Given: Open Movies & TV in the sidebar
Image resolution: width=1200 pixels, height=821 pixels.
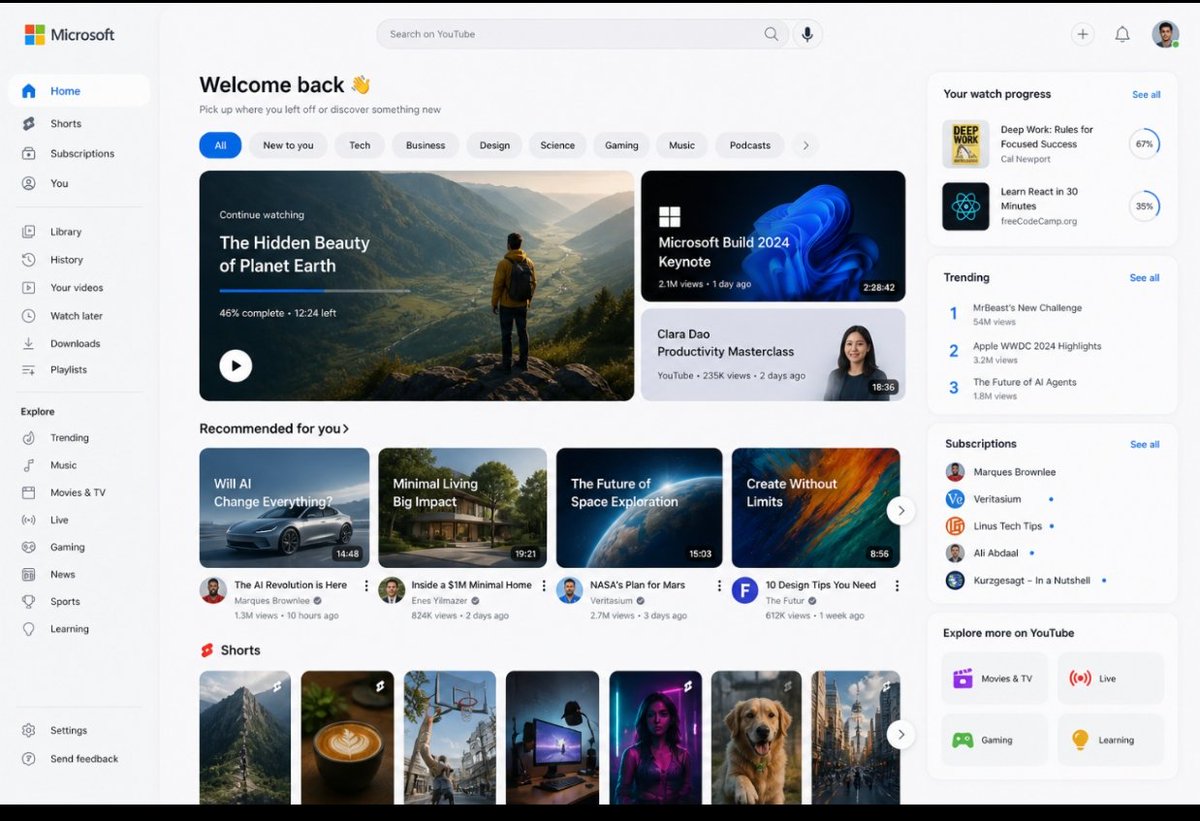Looking at the screenshot, I should coord(77,493).
